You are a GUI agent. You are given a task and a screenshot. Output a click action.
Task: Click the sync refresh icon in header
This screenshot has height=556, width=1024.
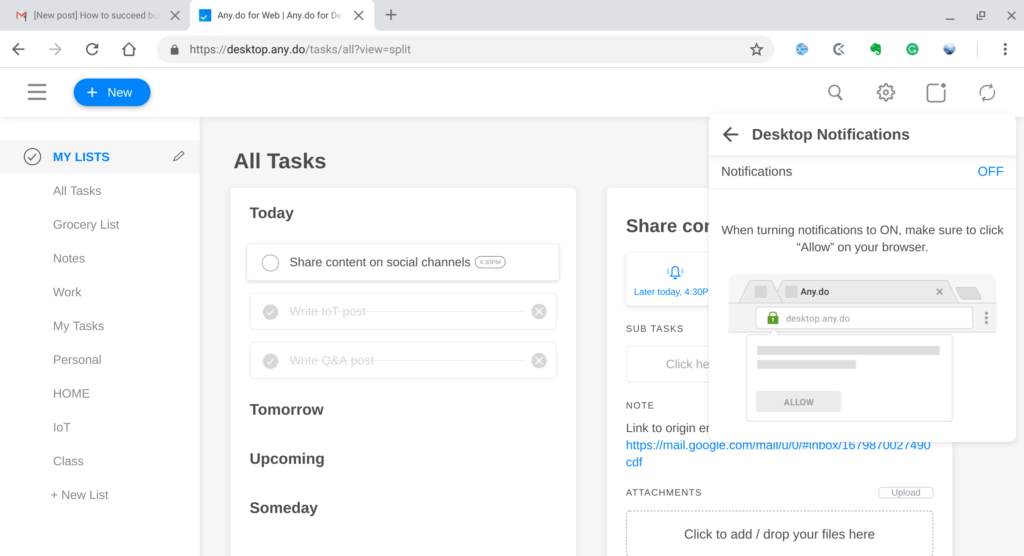987,93
